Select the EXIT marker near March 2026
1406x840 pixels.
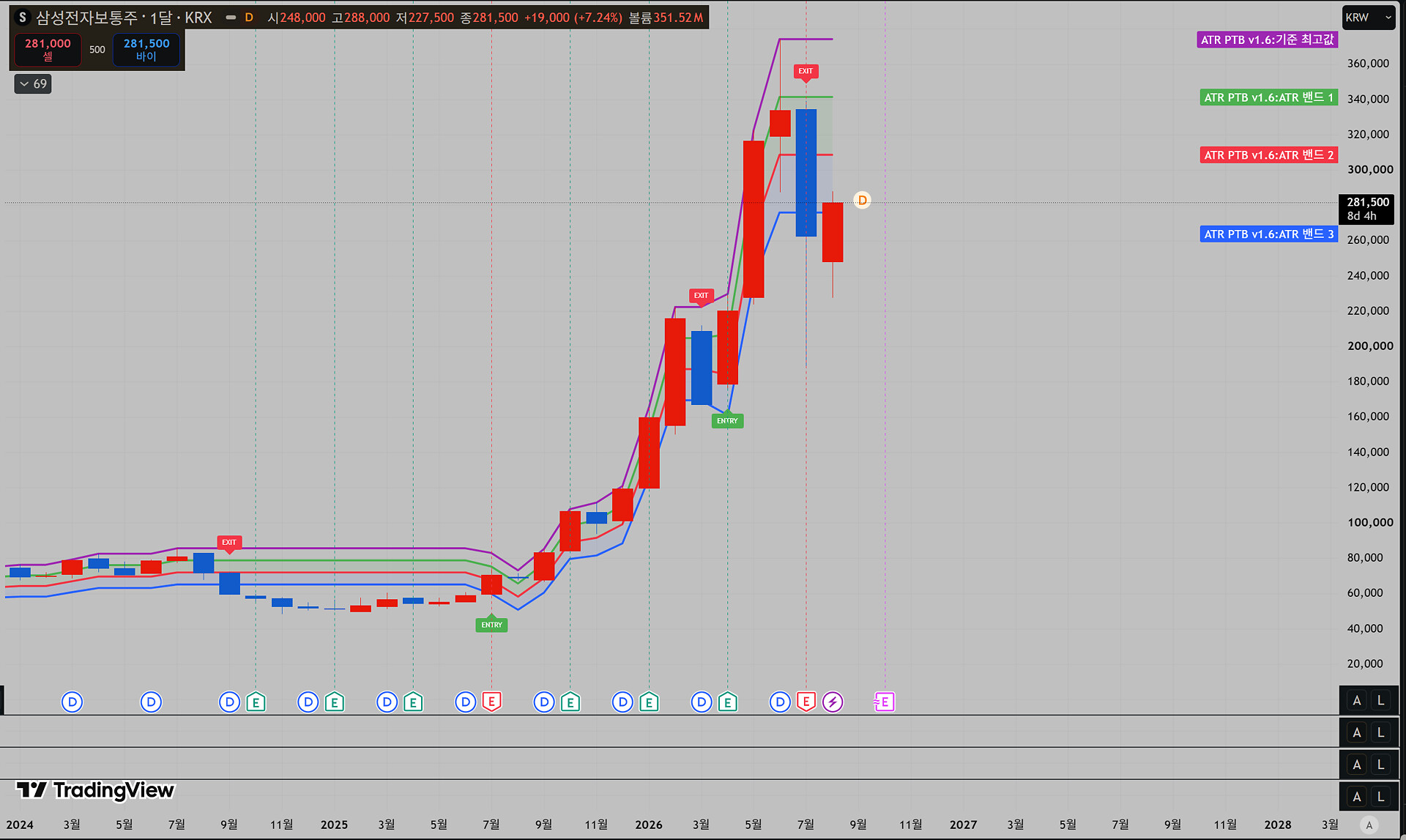point(702,296)
